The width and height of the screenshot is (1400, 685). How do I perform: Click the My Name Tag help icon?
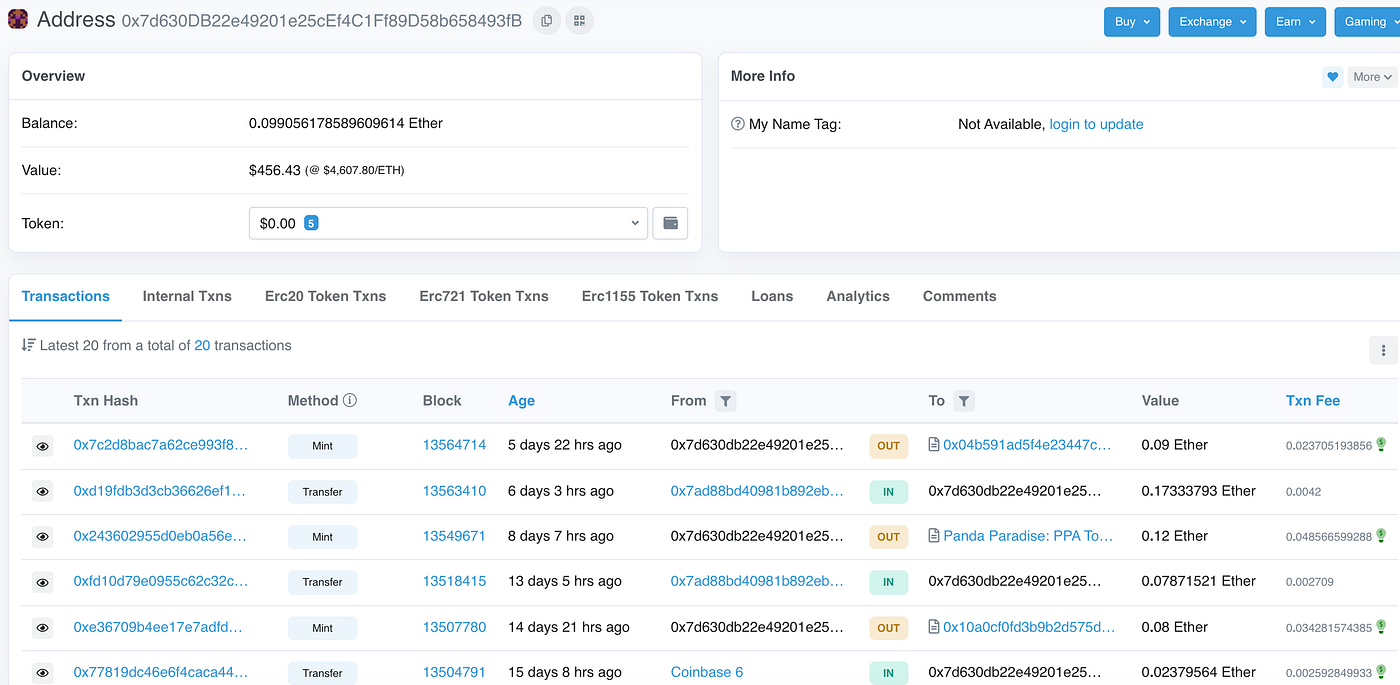(738, 124)
